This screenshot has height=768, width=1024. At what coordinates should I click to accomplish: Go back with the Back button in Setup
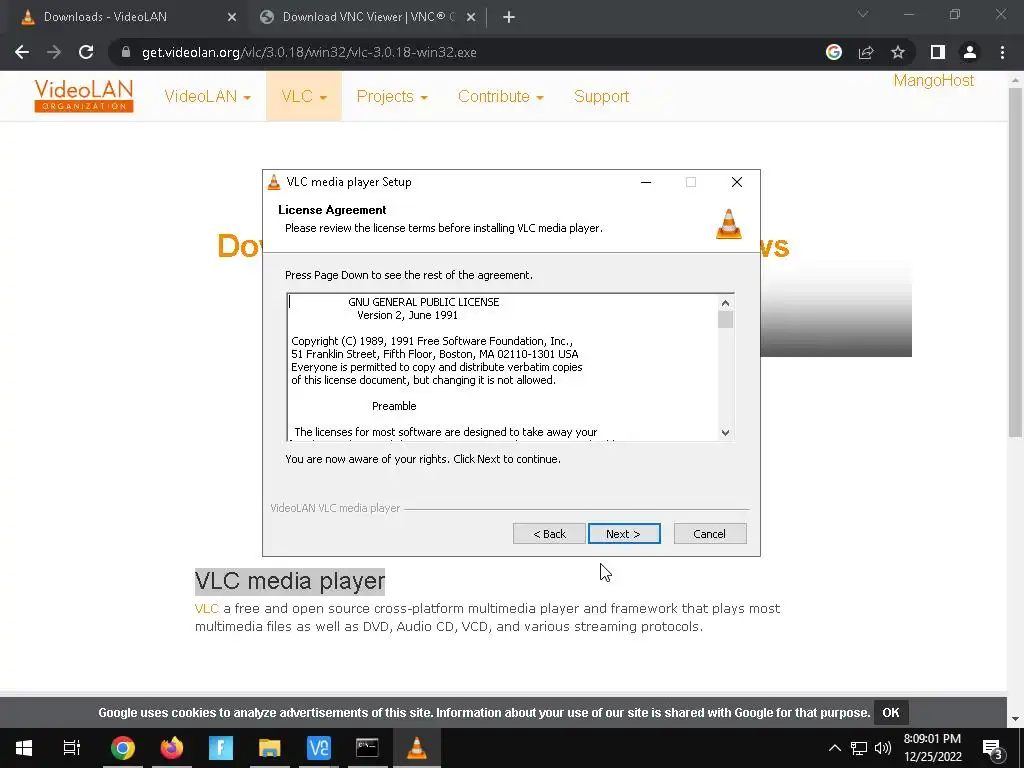pyautogui.click(x=549, y=534)
